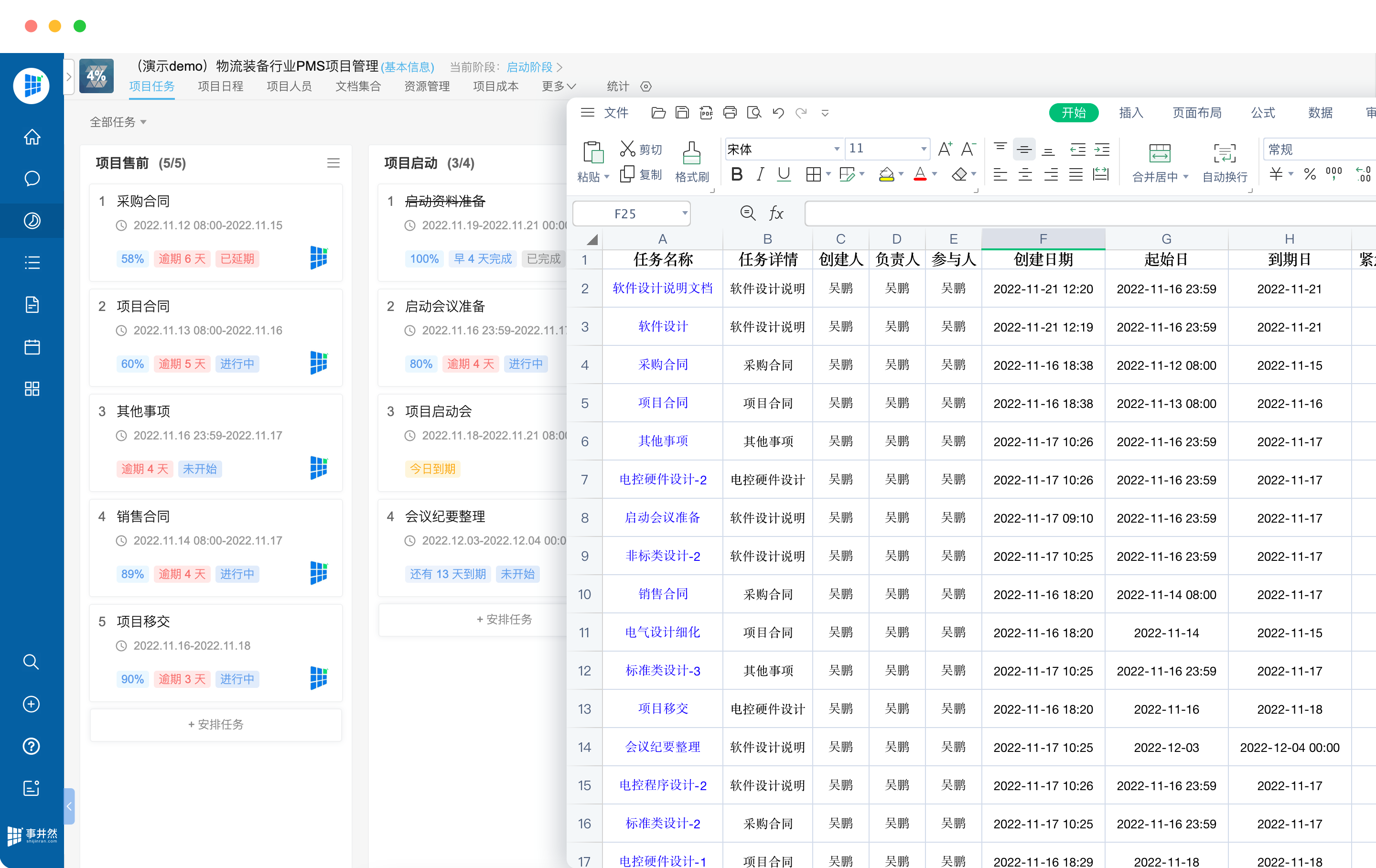This screenshot has height=868, width=1376.
Task: Click the cell name box showing F25
Action: [x=625, y=214]
